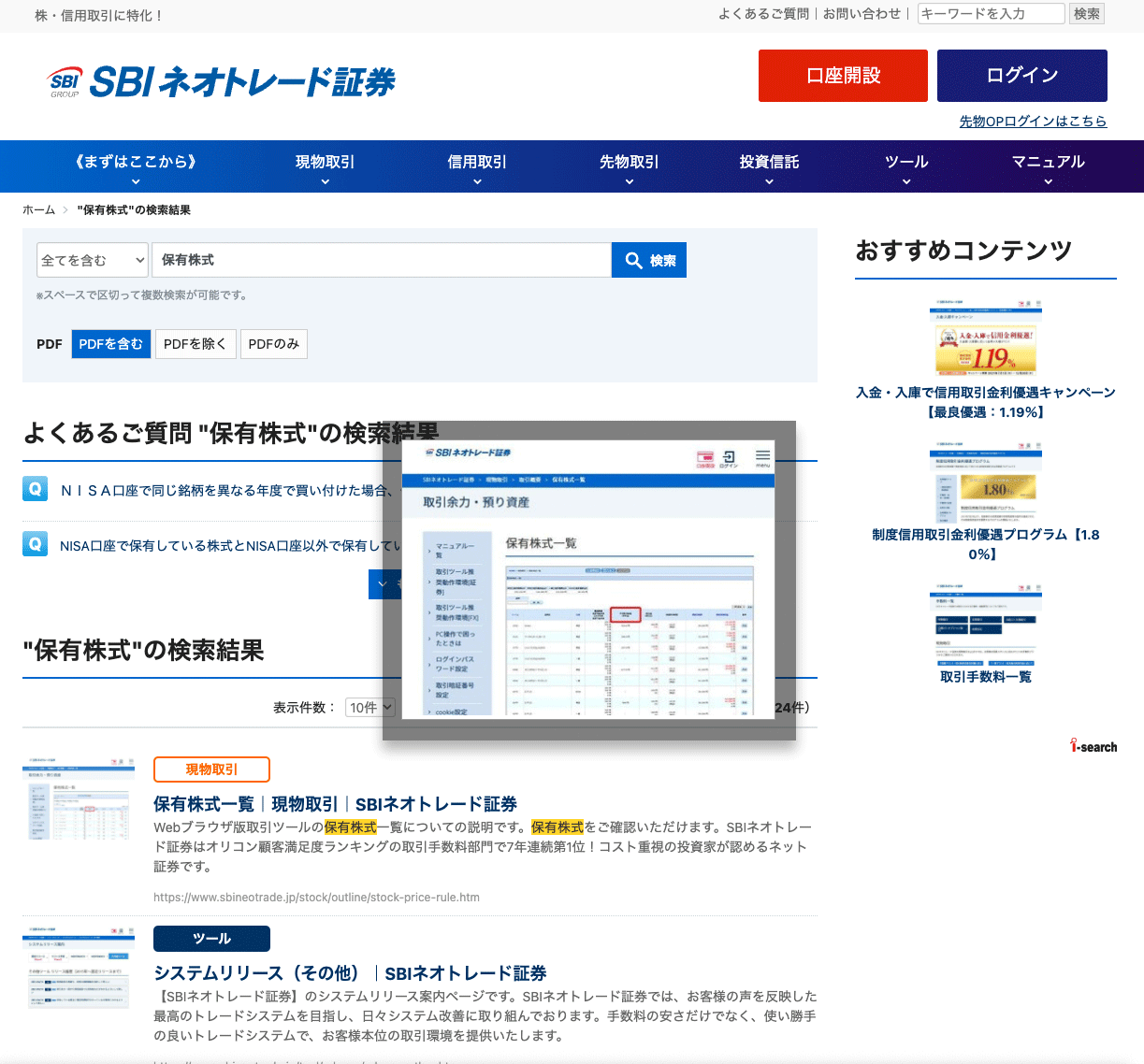Expand the 現物取引 navigation menu
This screenshot has width=1144, height=1064.
[325, 166]
